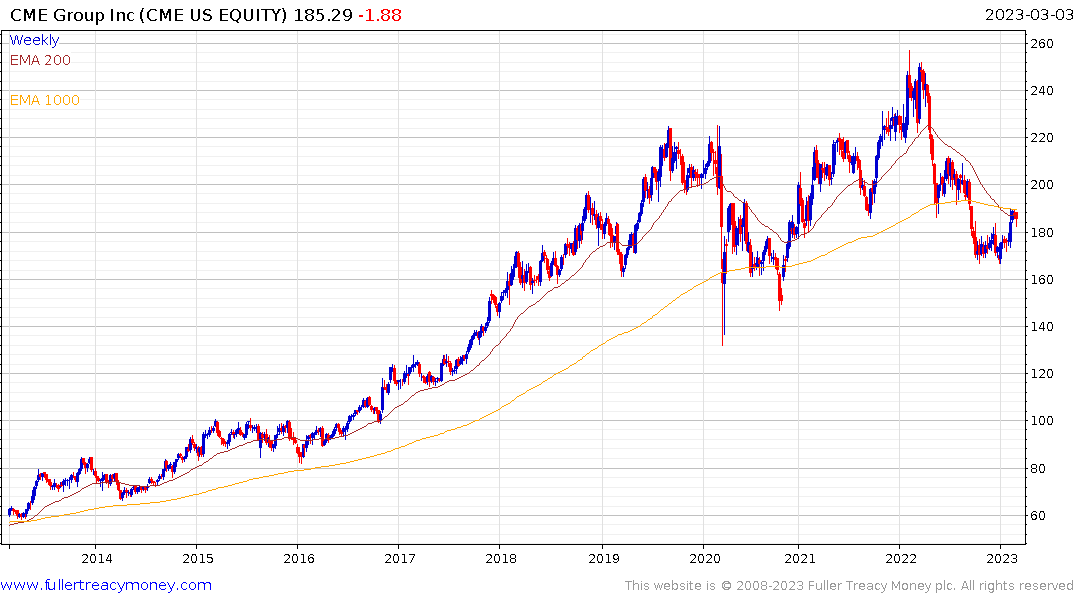This screenshot has width=1075, height=600.
Task: Click the 200 price axis label
Action: [1042, 184]
